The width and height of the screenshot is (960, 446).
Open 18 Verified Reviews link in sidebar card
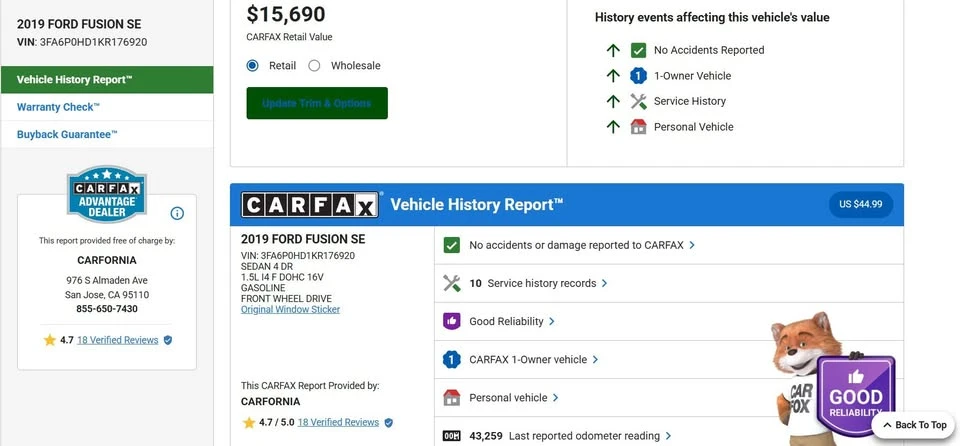point(118,340)
